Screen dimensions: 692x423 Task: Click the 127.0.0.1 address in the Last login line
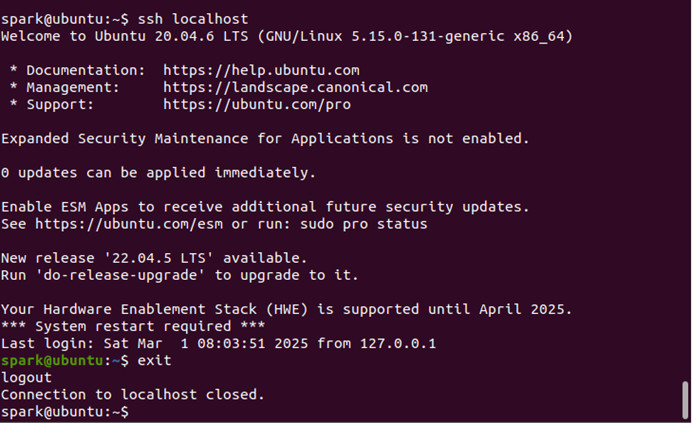398,344
